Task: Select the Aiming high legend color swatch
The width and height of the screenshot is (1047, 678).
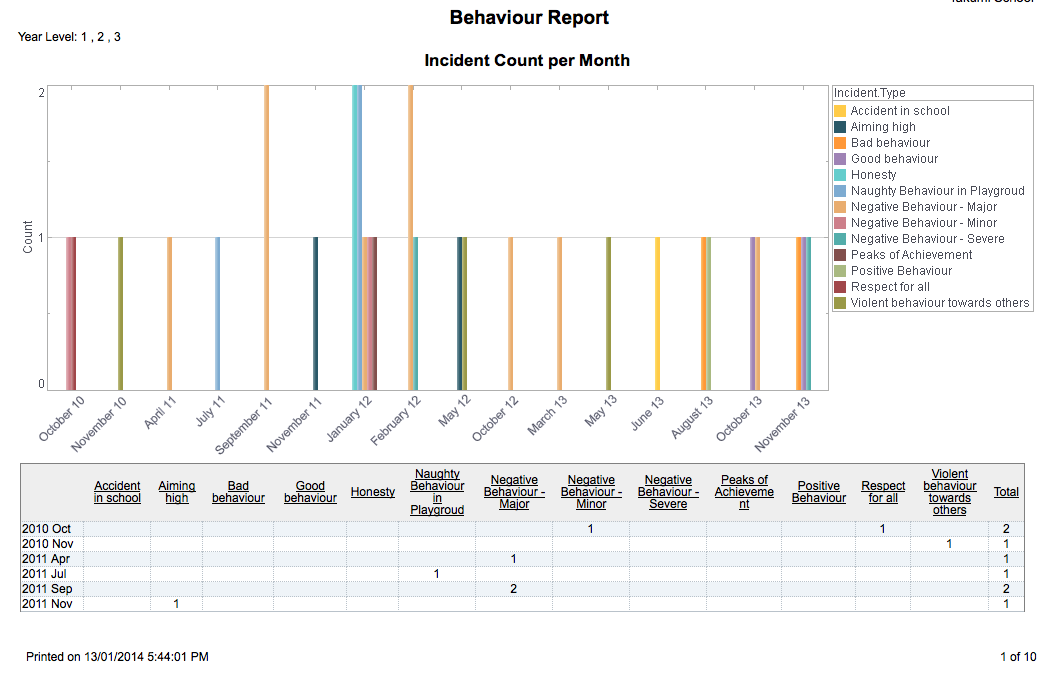Action: coord(840,127)
